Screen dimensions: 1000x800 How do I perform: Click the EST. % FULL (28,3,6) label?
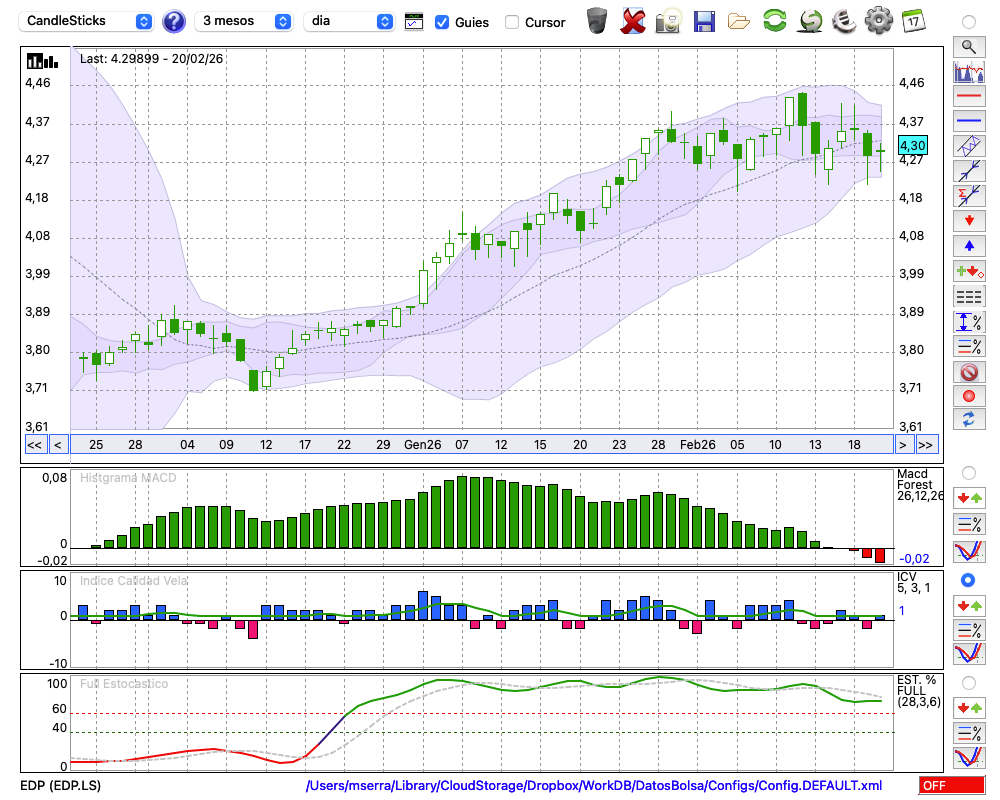point(919,691)
